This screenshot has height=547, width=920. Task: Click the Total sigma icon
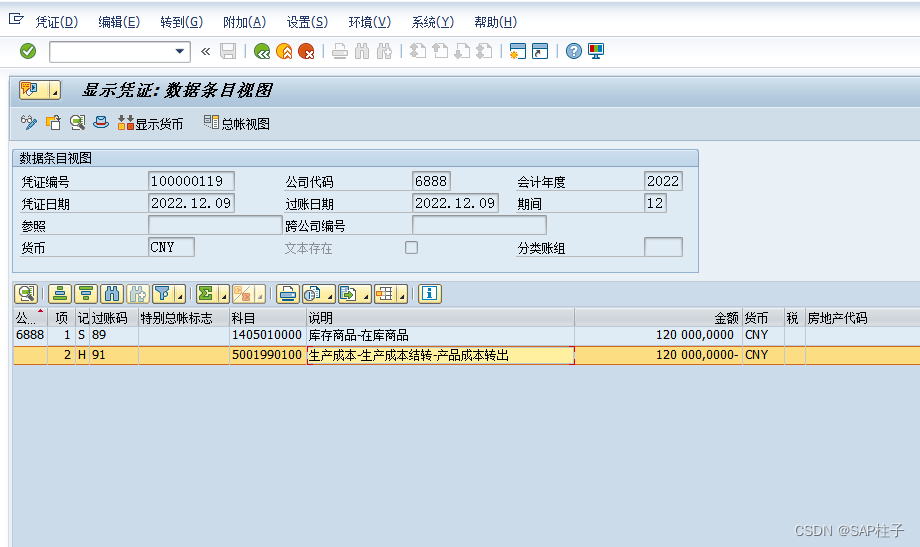[x=207, y=293]
